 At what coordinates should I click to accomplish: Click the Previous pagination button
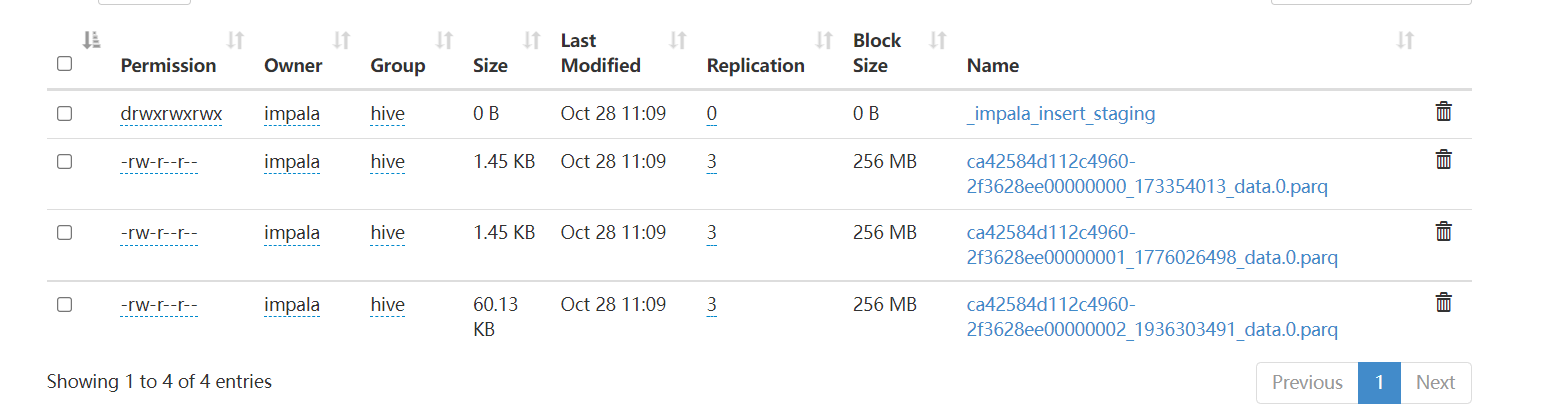[x=1306, y=382]
